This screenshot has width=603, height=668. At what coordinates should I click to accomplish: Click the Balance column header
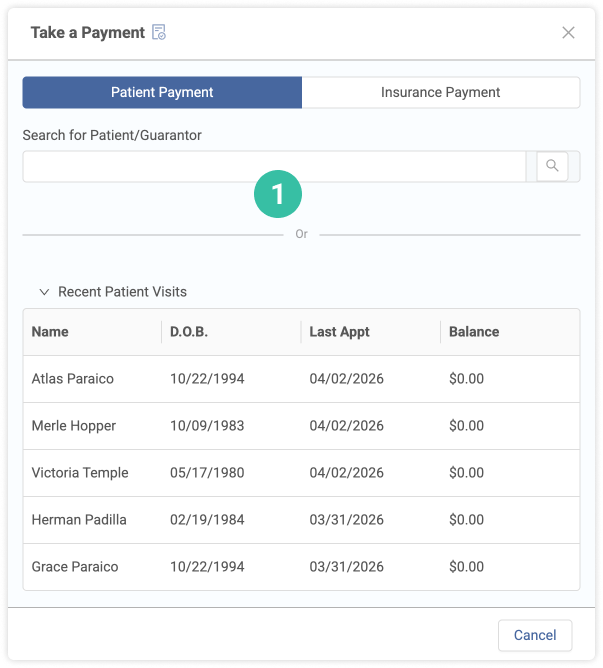[x=474, y=332]
